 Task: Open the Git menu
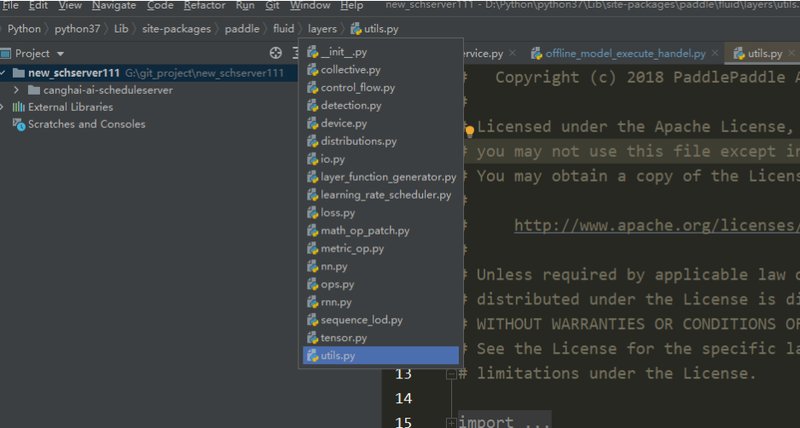pos(272,6)
